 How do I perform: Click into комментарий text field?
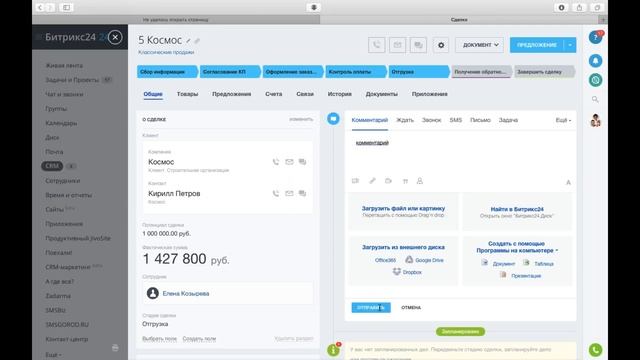coord(460,154)
